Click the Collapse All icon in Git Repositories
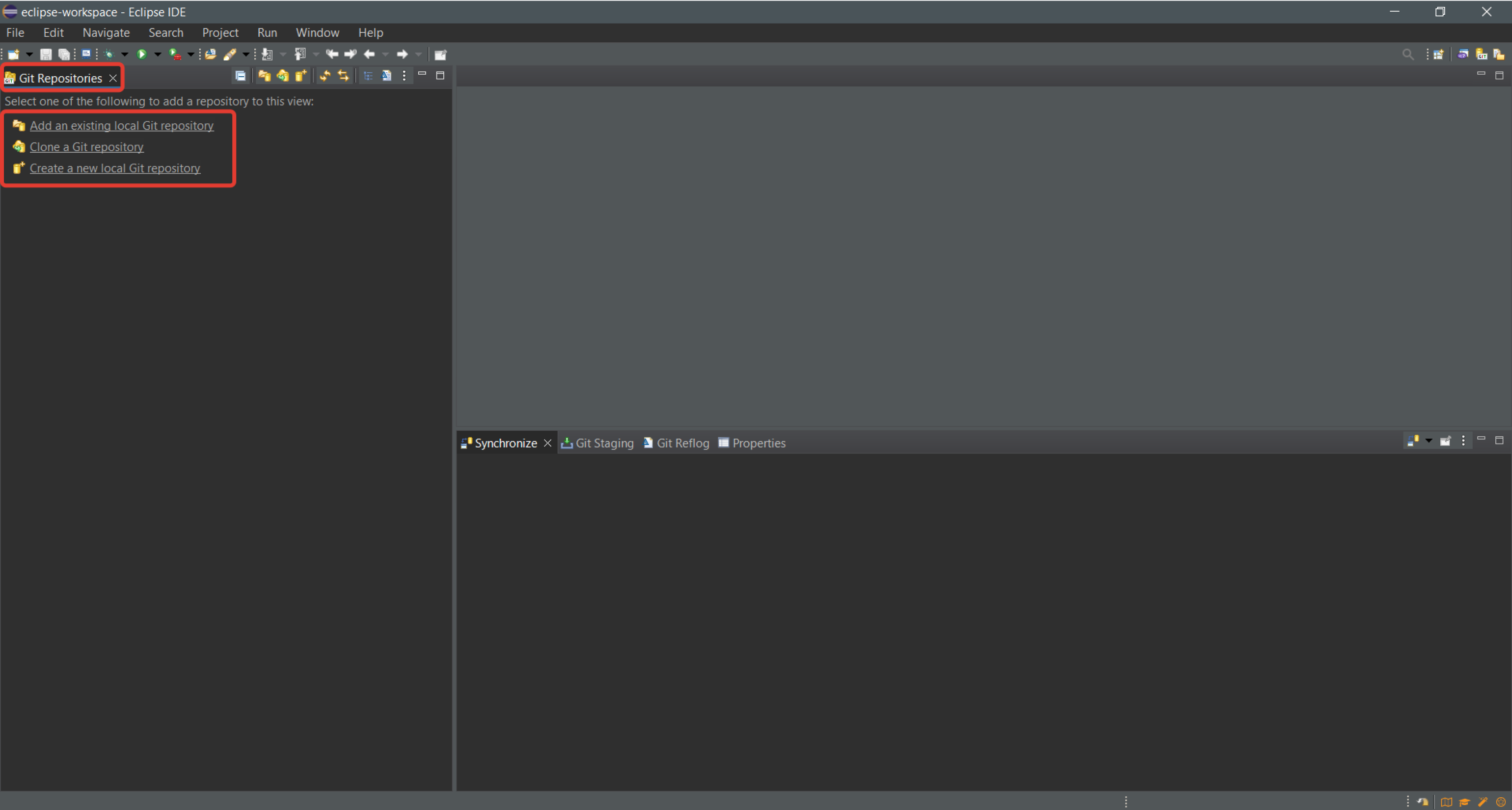Viewport: 1512px width, 810px height. 241,76
